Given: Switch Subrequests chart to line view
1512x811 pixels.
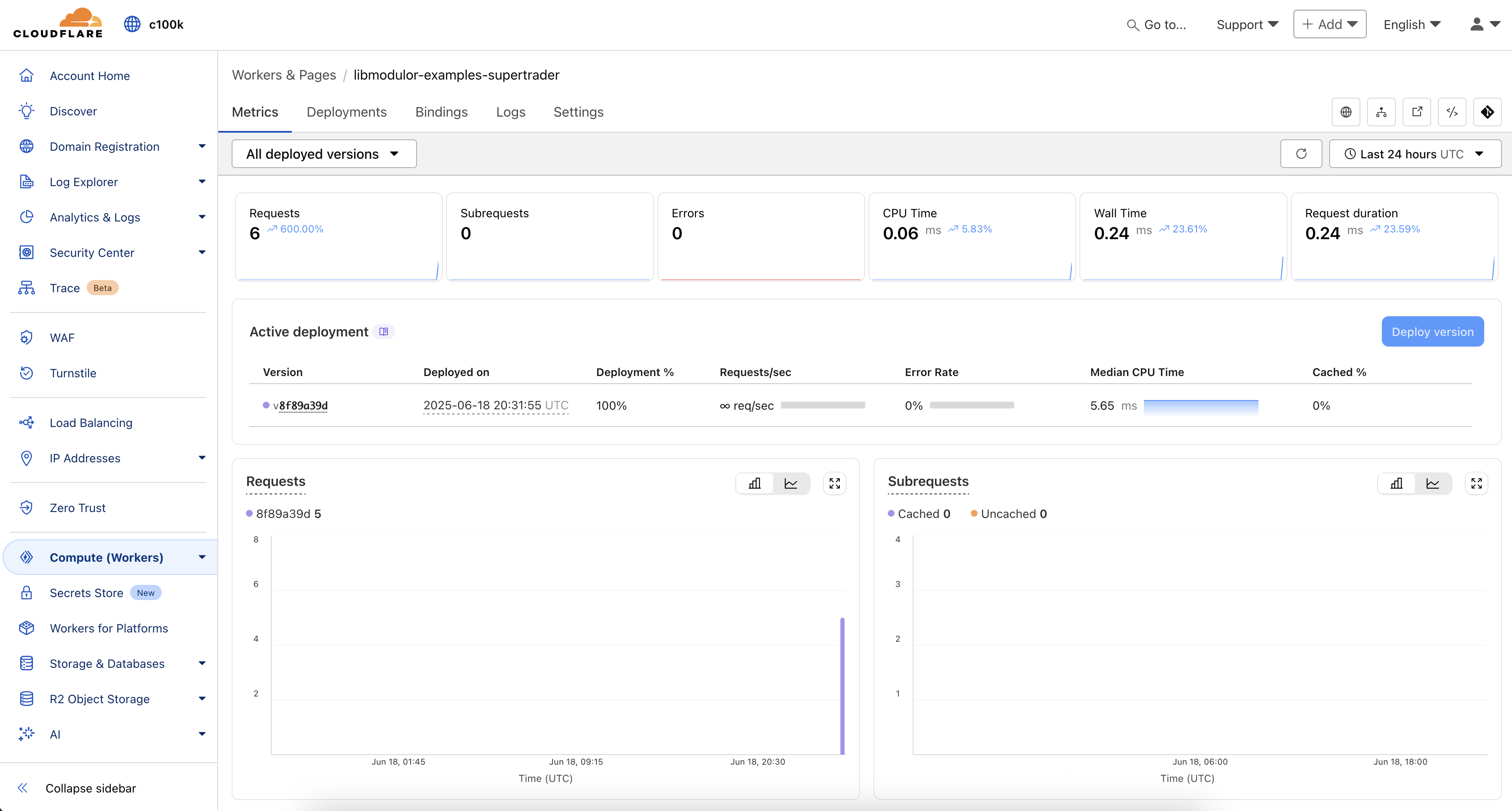Looking at the screenshot, I should point(1433,483).
